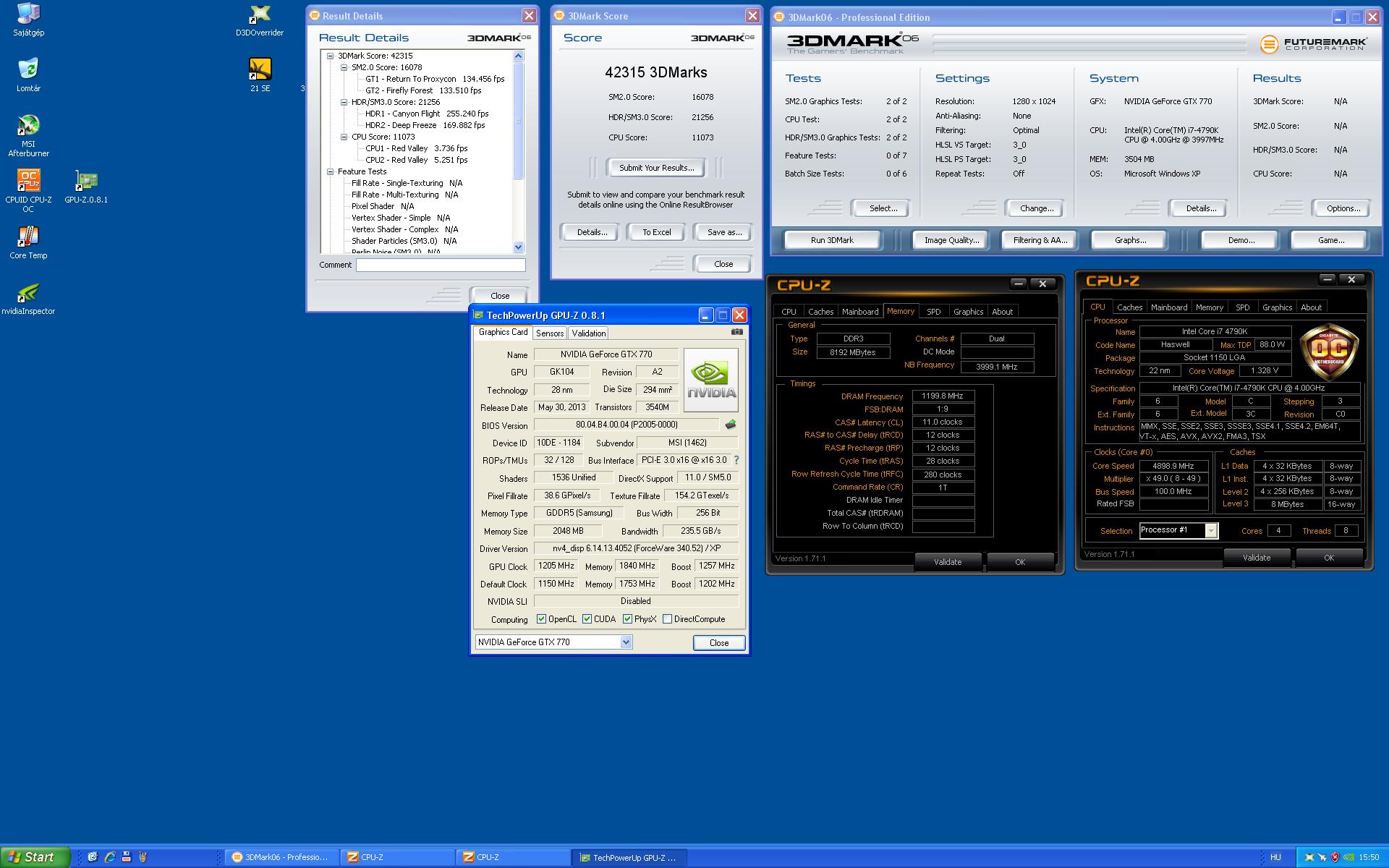Screen dimensions: 1389x868
Task: Toggle the DirectCompute checkbox in GPU-Z
Action: click(x=668, y=619)
